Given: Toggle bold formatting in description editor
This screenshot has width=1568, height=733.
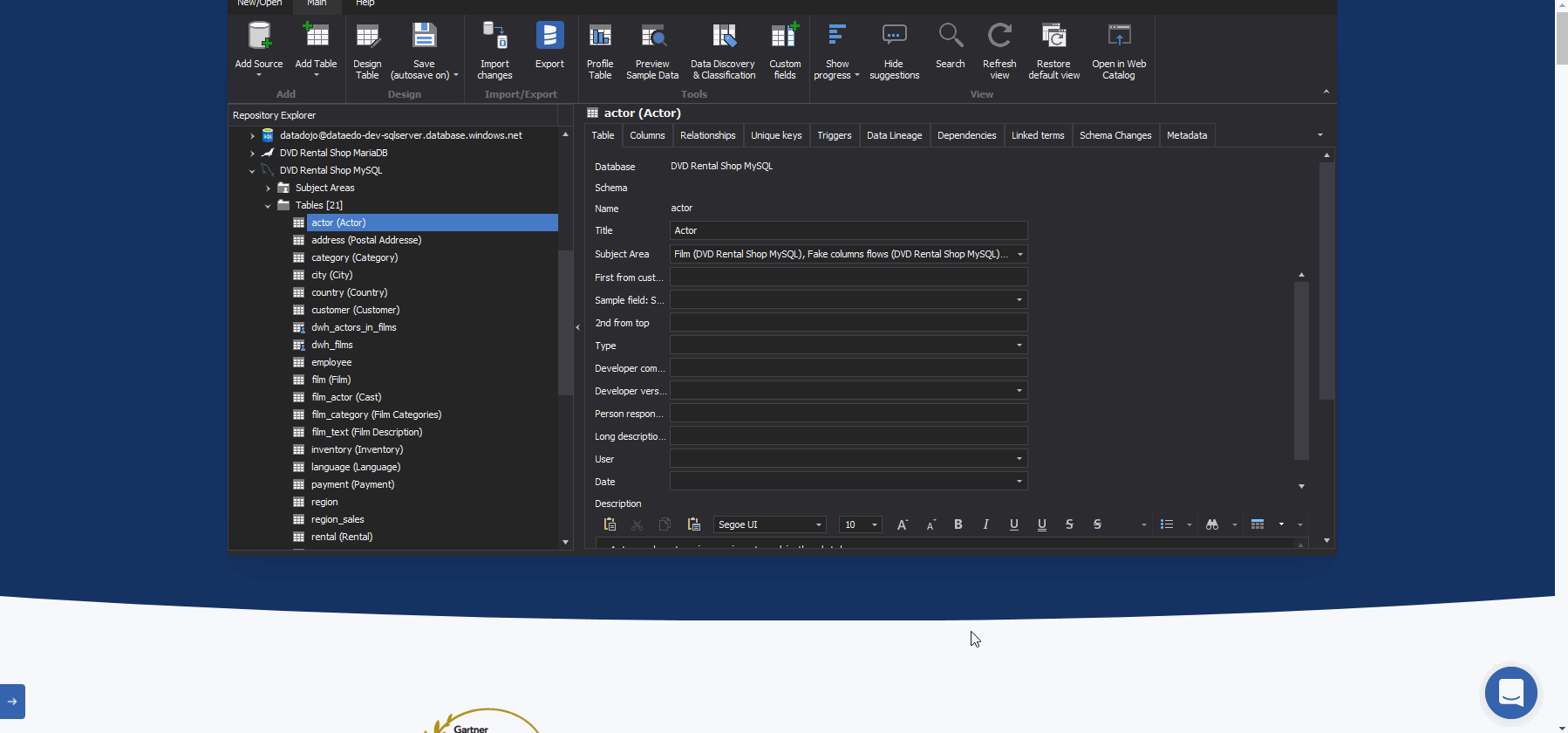Looking at the screenshot, I should 958,524.
